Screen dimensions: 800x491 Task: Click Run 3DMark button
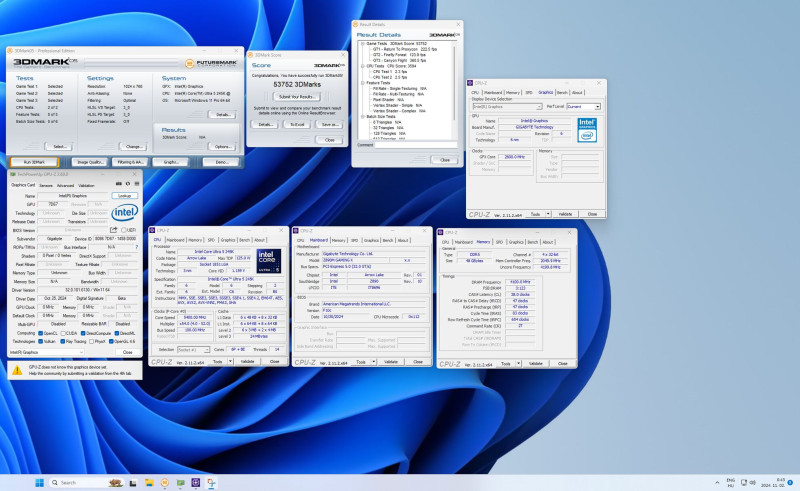(x=34, y=162)
